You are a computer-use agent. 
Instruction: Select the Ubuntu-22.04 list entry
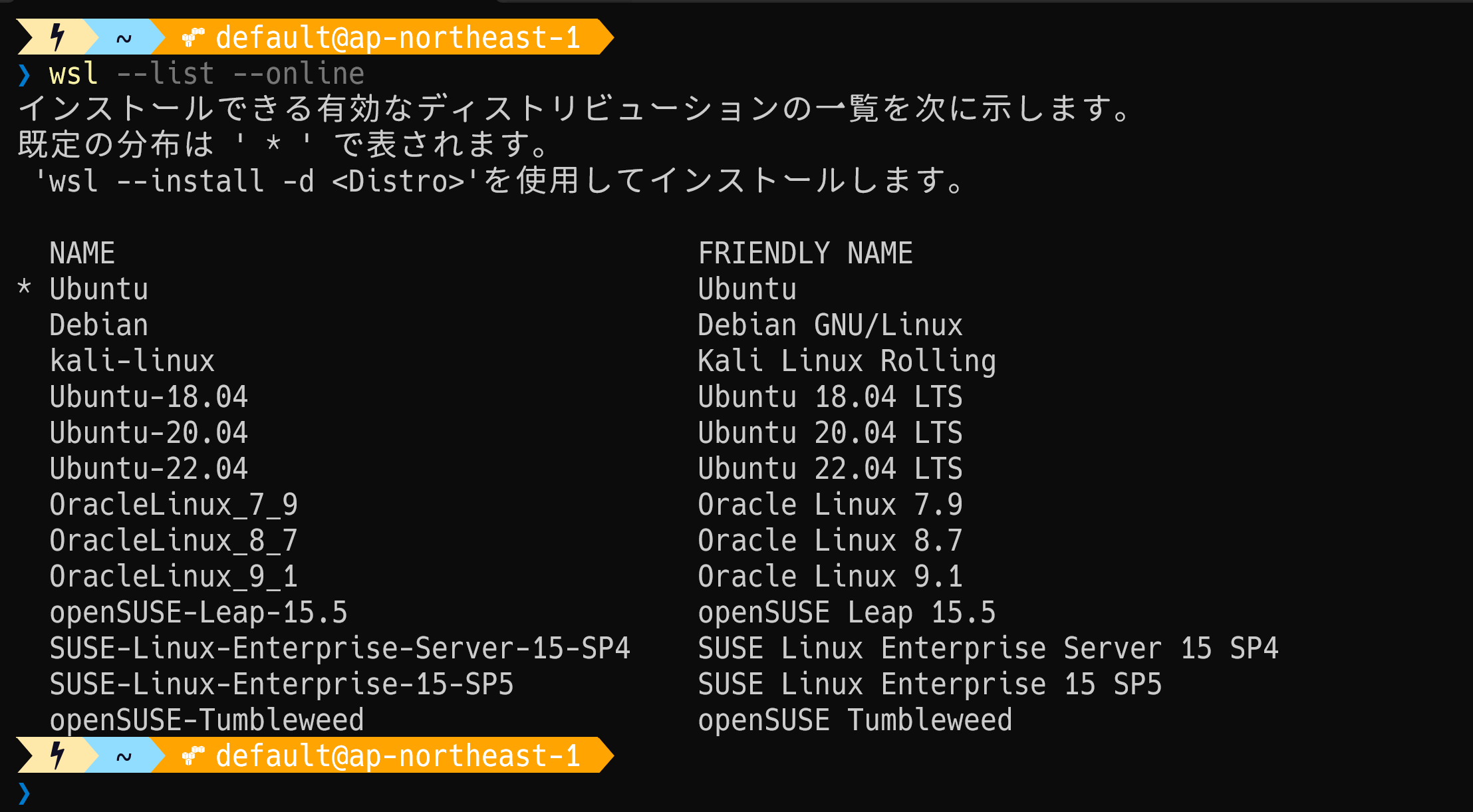coord(148,468)
